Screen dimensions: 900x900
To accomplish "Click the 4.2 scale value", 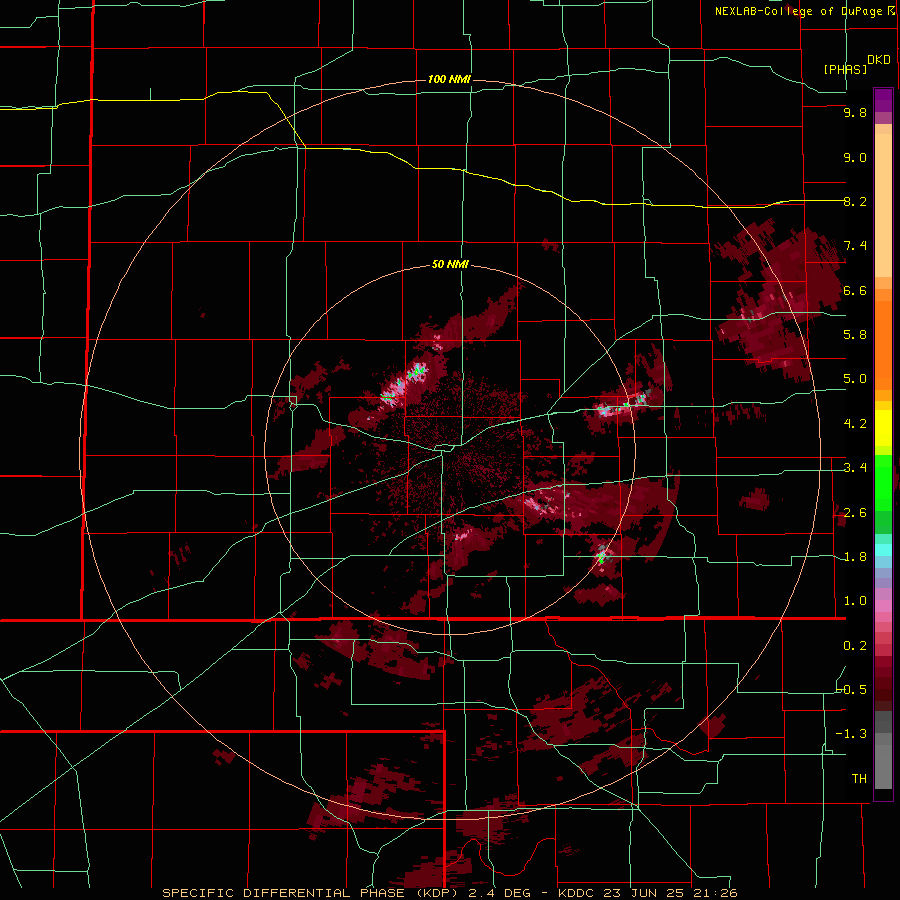I will click(x=855, y=424).
